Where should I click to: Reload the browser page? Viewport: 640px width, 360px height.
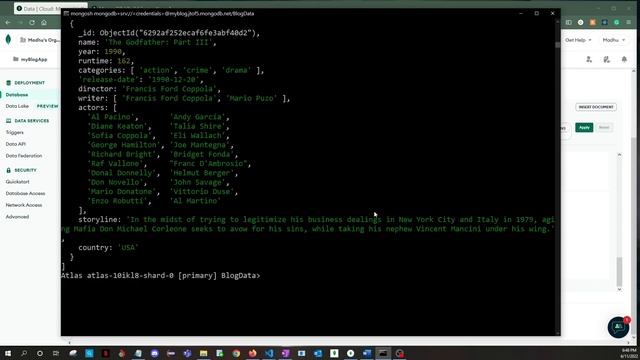click(32, 22)
